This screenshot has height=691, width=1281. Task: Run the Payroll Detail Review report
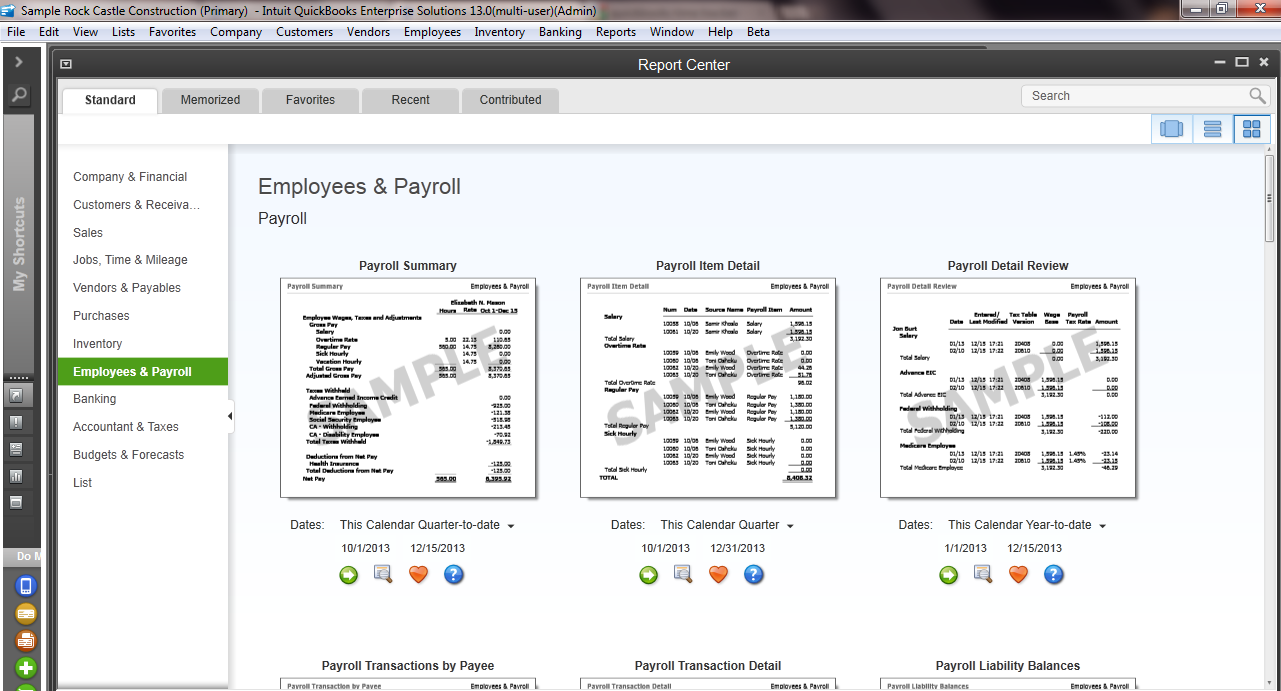[x=948, y=575]
